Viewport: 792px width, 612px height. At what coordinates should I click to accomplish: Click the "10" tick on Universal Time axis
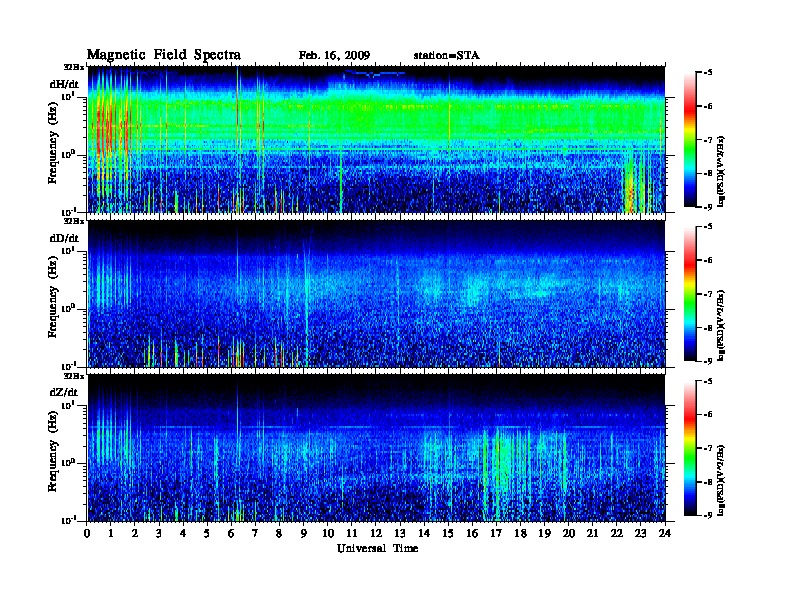coord(328,533)
